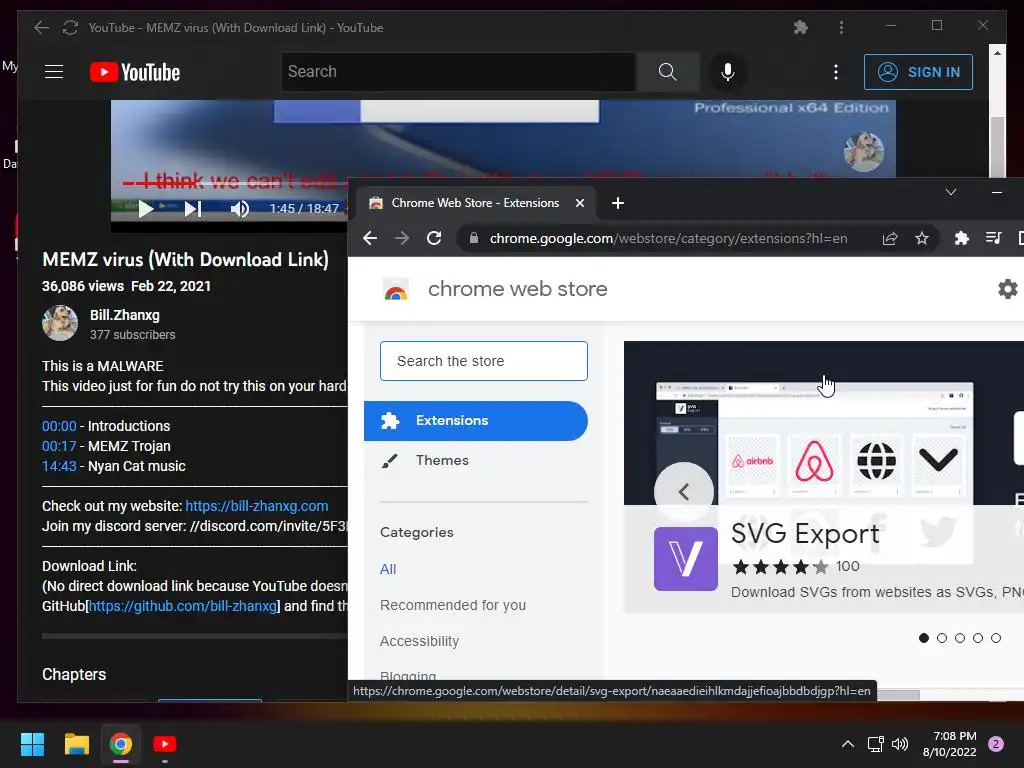Select third carousel dot

coord(960,638)
